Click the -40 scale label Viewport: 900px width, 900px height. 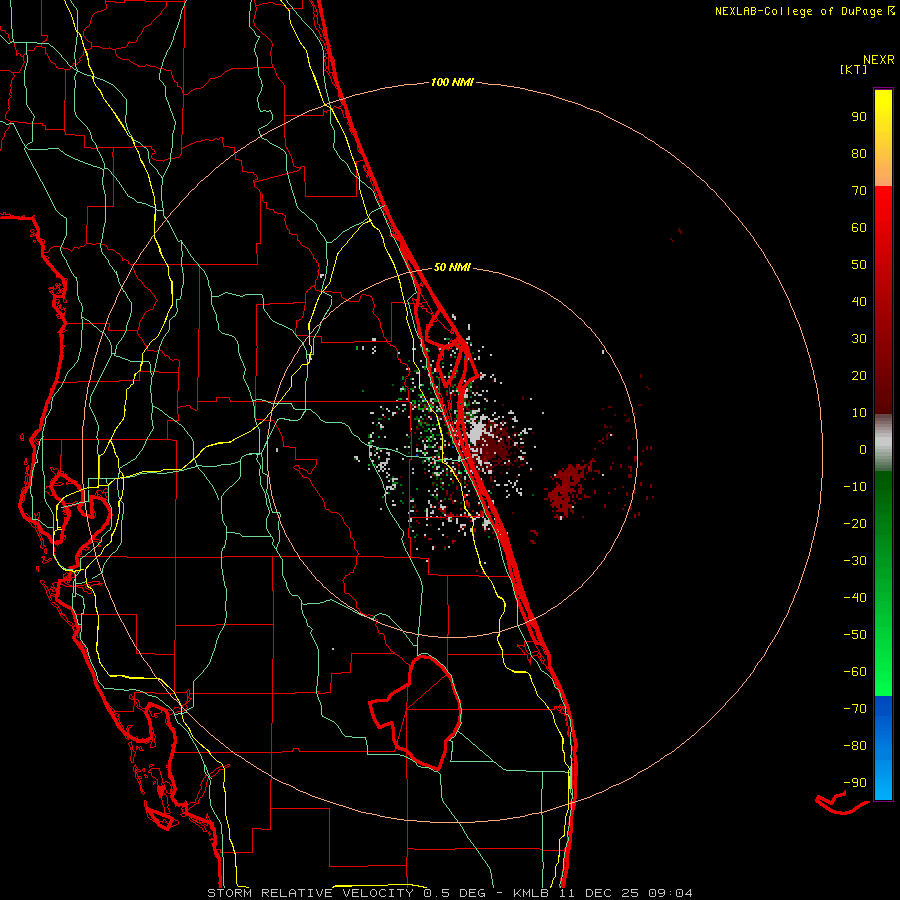click(x=855, y=598)
